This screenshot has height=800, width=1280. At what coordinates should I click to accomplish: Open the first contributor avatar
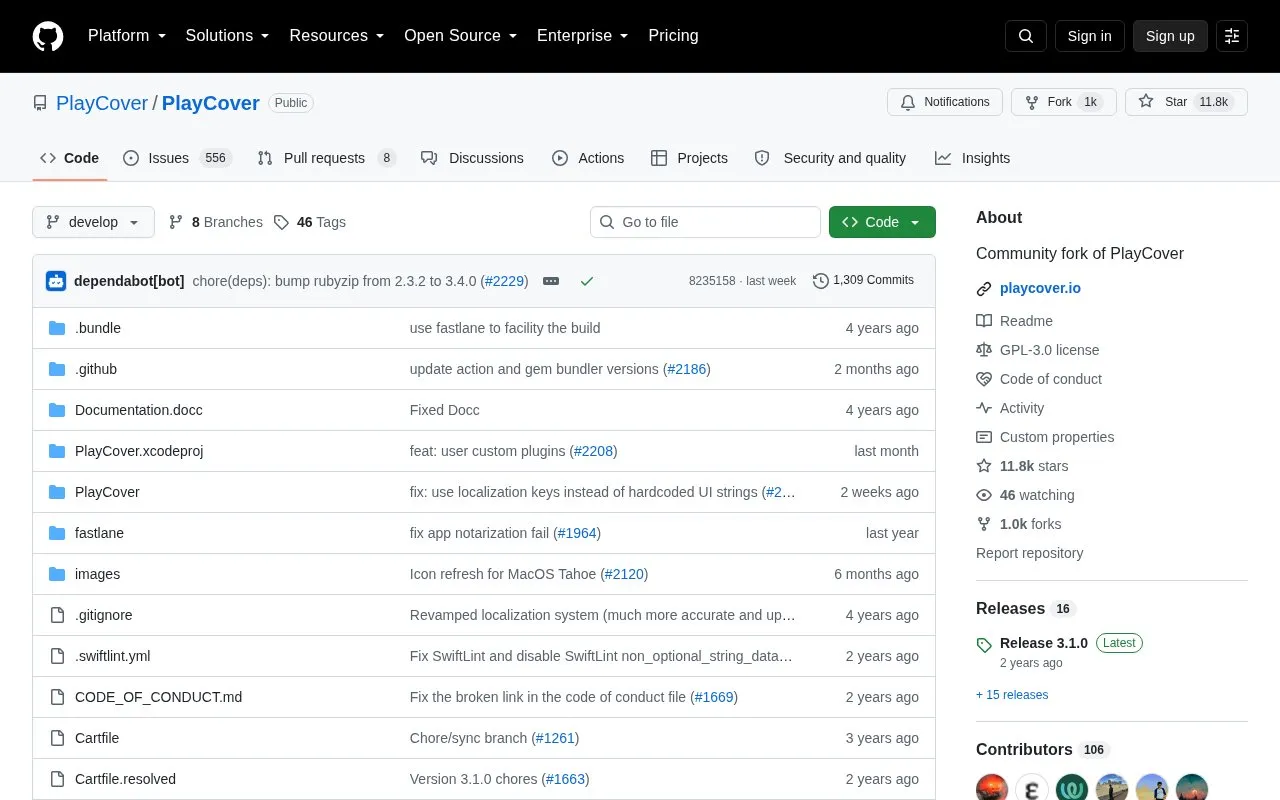point(992,789)
